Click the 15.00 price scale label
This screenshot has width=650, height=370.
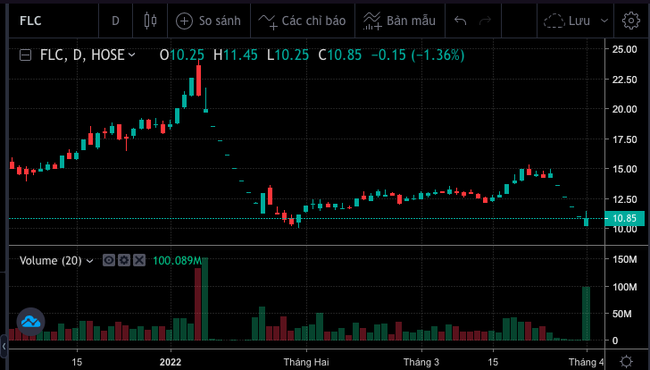point(625,169)
